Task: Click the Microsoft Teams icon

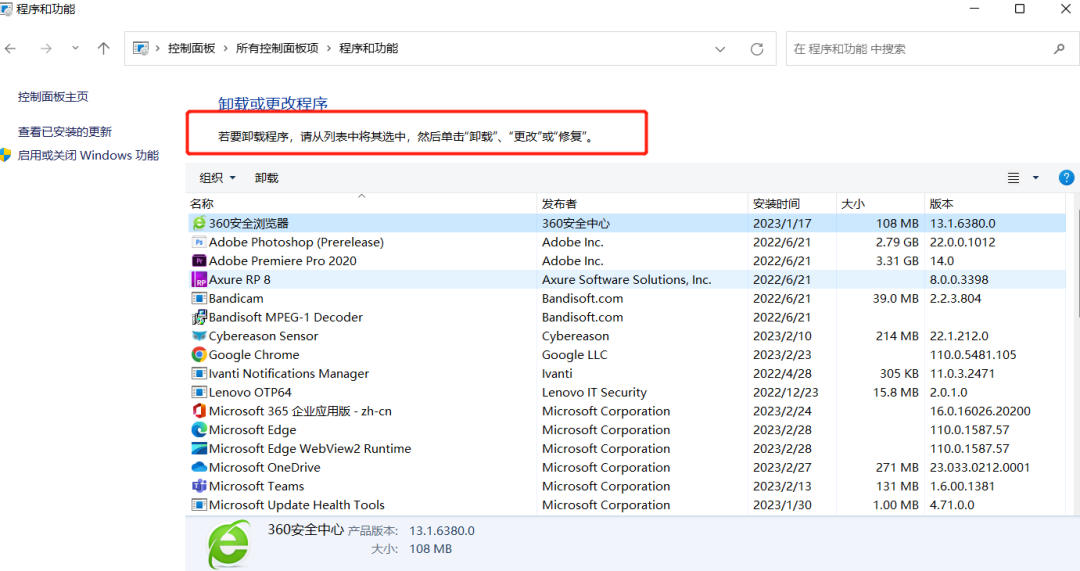Action: [x=198, y=486]
